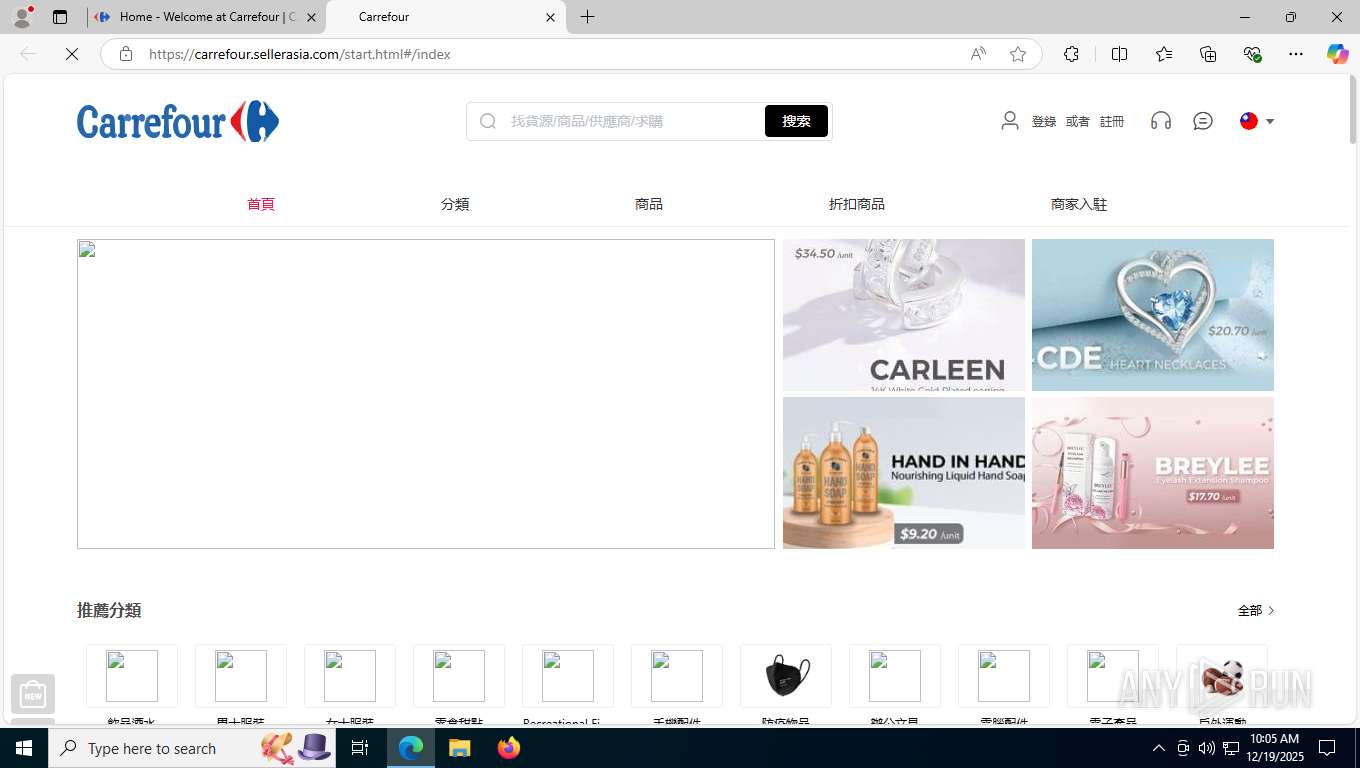This screenshot has height=768, width=1360.
Task: Open the 註冊 register link
Action: point(1112,121)
